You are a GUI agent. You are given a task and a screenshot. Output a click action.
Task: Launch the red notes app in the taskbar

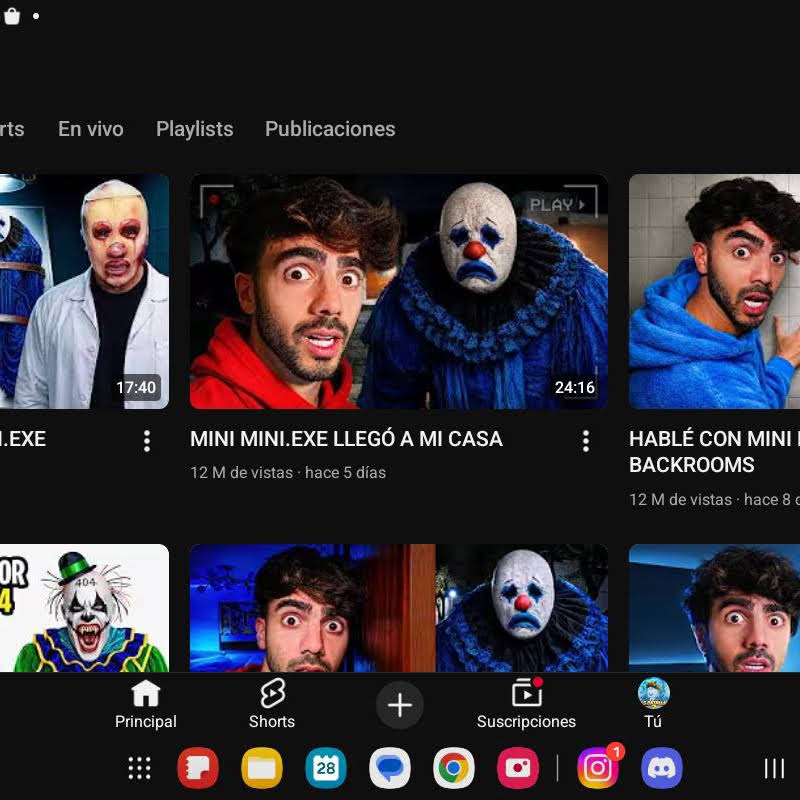click(x=198, y=768)
